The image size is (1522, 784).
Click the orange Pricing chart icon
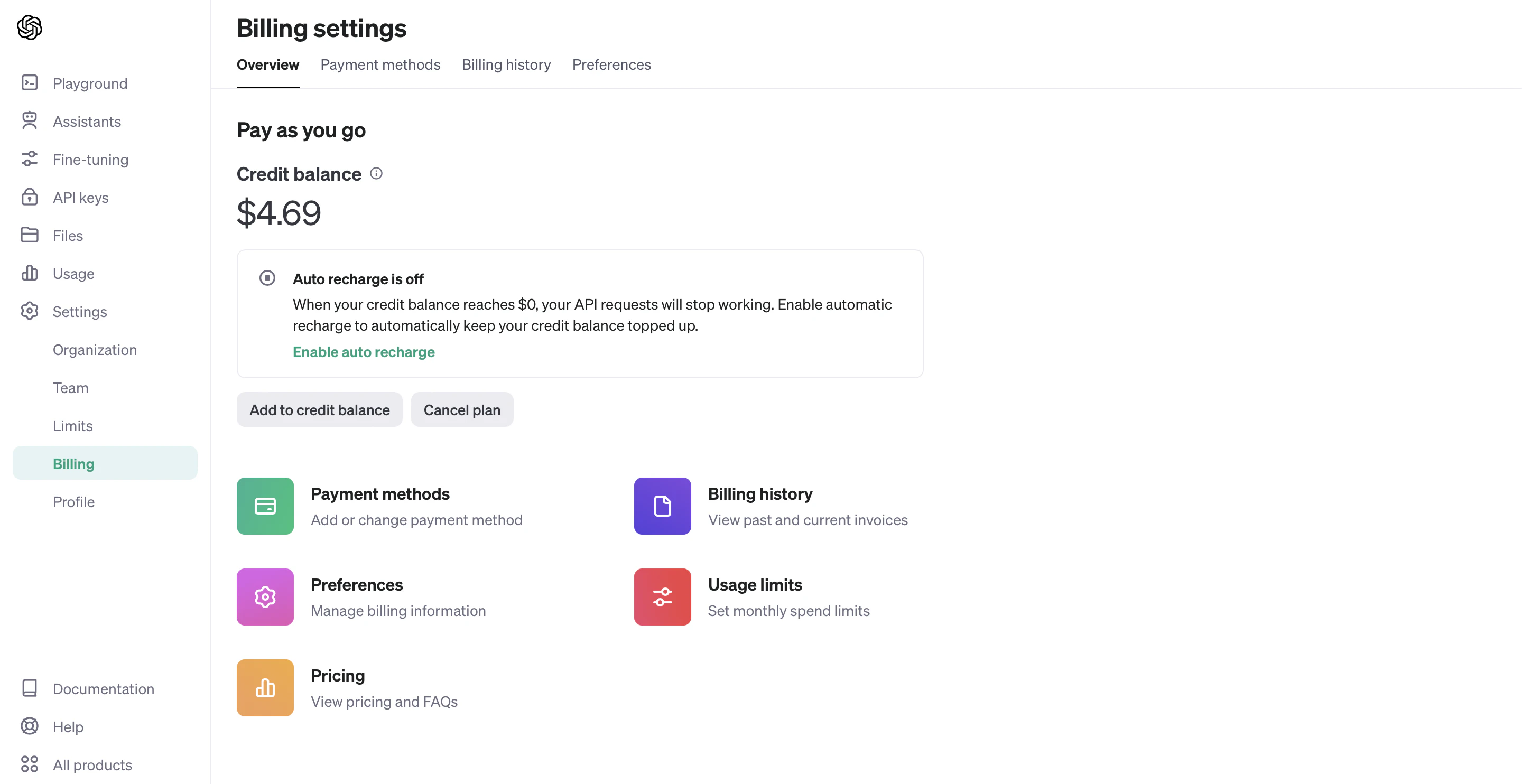point(265,688)
